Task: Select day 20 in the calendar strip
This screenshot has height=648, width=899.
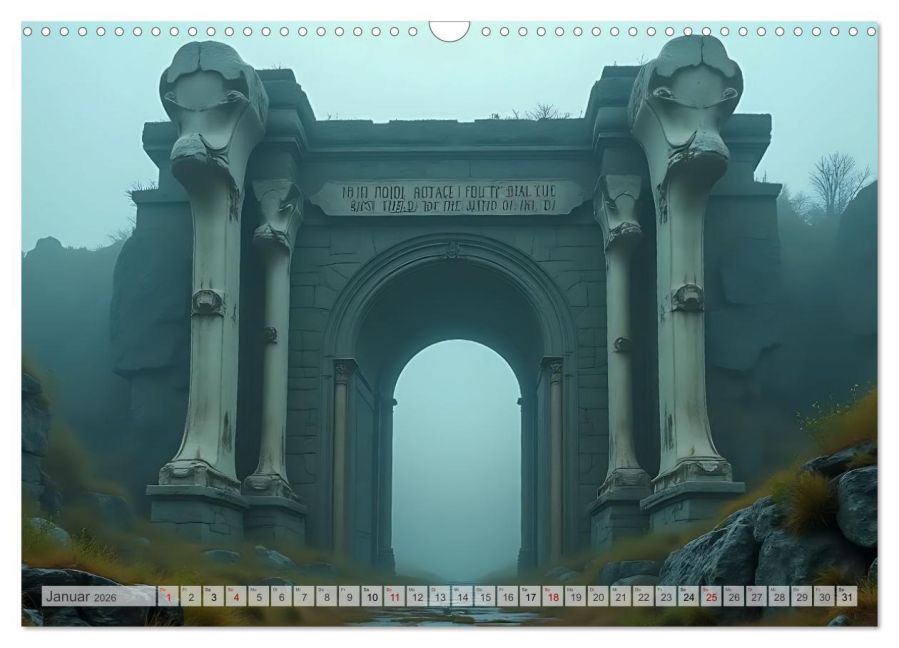Action: (599, 596)
